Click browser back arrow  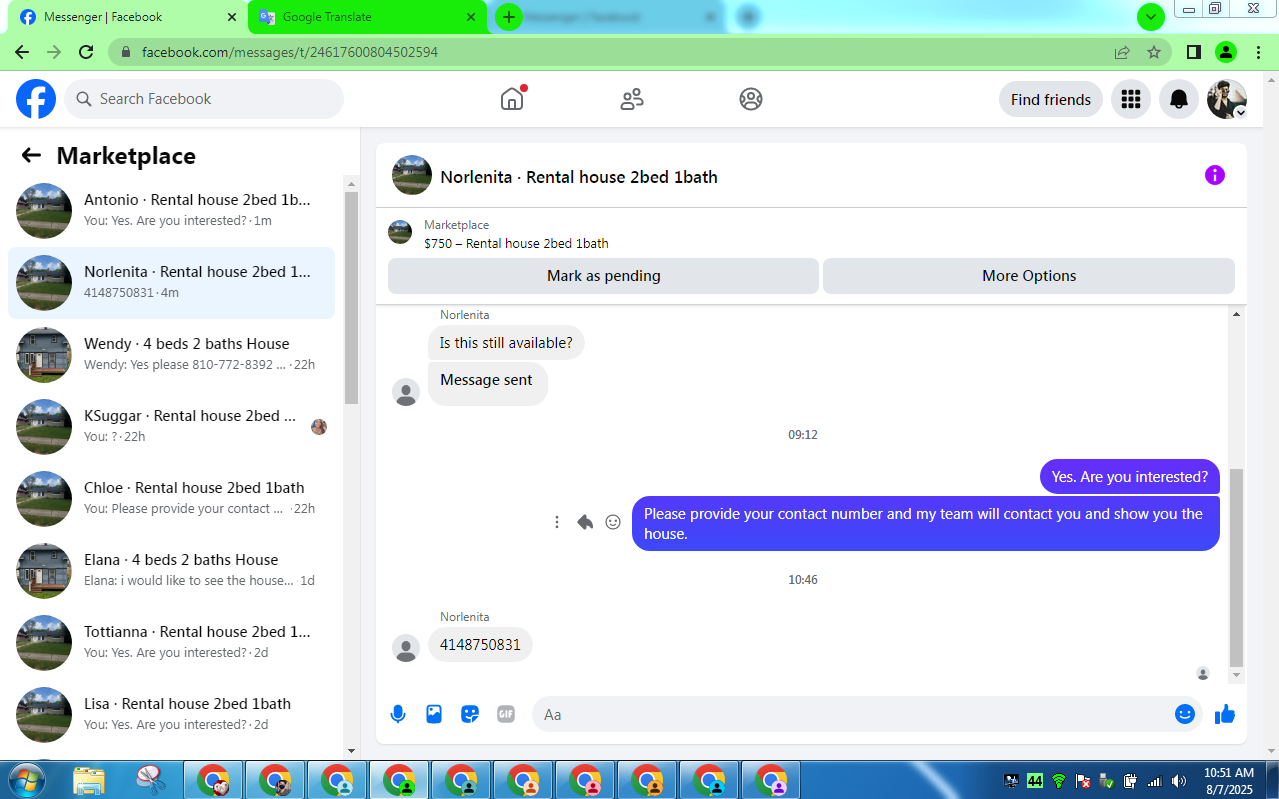coord(22,52)
